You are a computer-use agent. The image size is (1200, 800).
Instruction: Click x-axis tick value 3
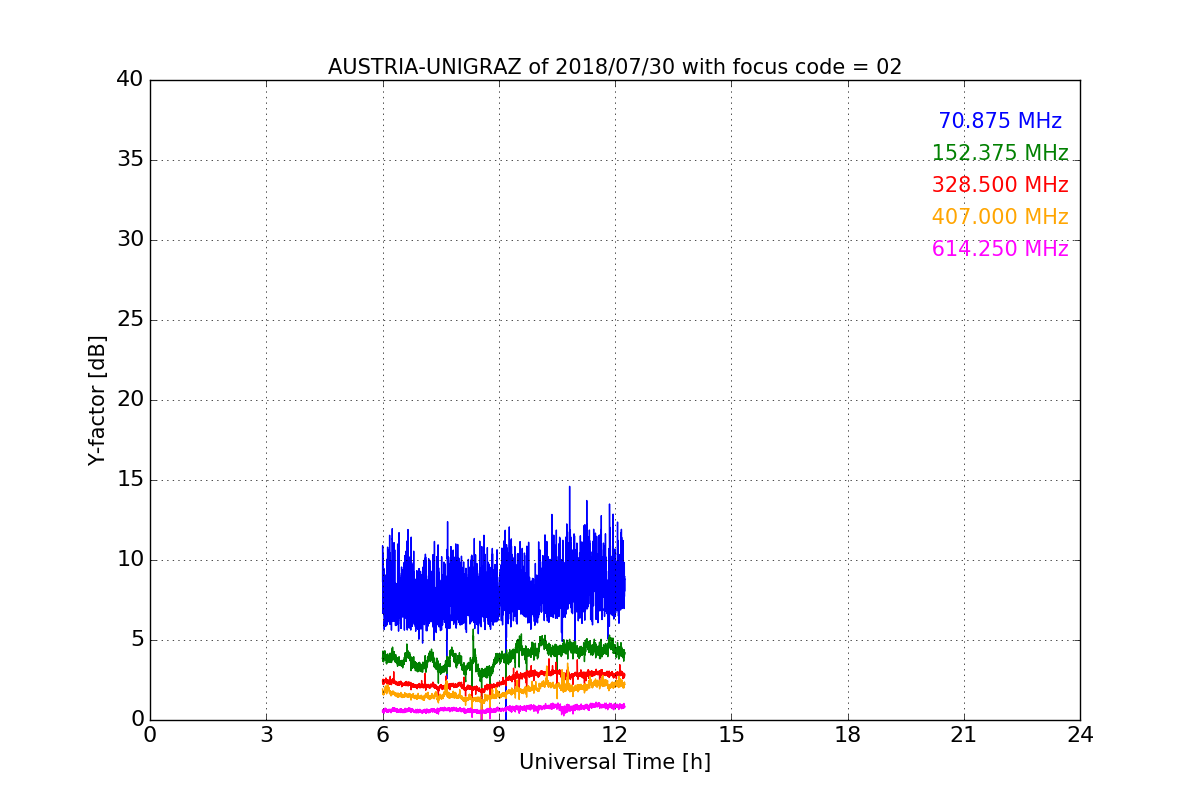(x=266, y=735)
